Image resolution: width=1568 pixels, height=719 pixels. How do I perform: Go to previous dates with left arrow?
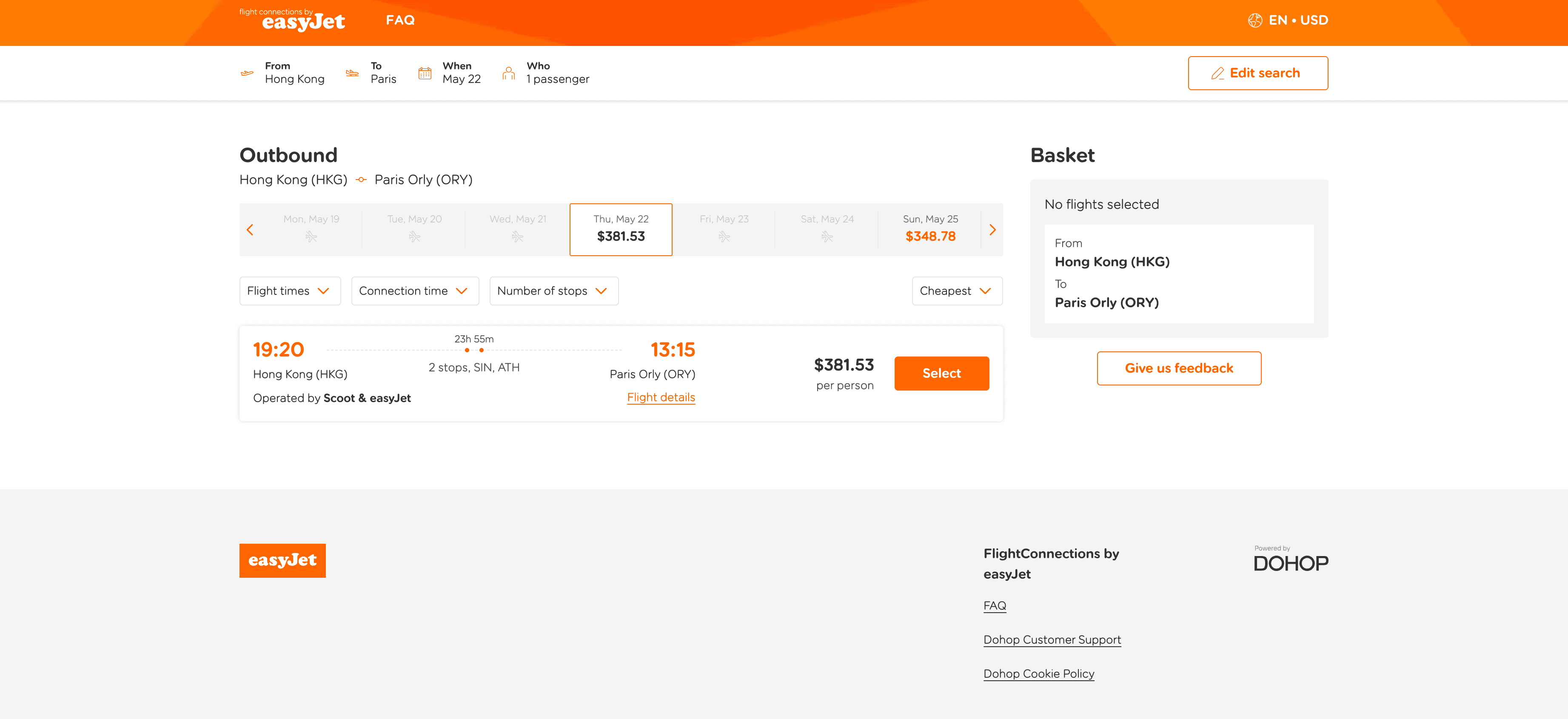pyautogui.click(x=250, y=230)
